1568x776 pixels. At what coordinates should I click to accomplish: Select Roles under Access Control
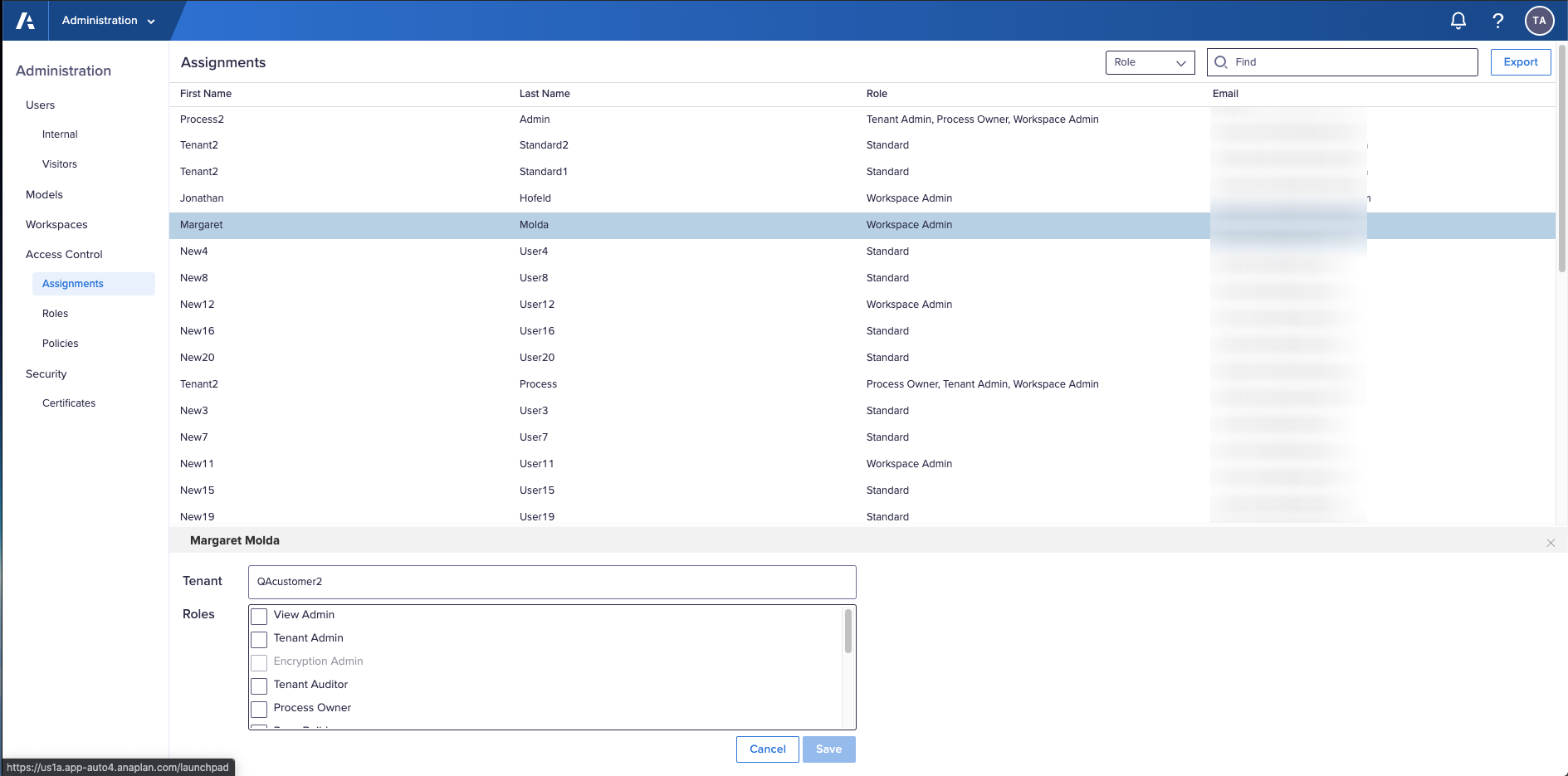click(x=55, y=313)
